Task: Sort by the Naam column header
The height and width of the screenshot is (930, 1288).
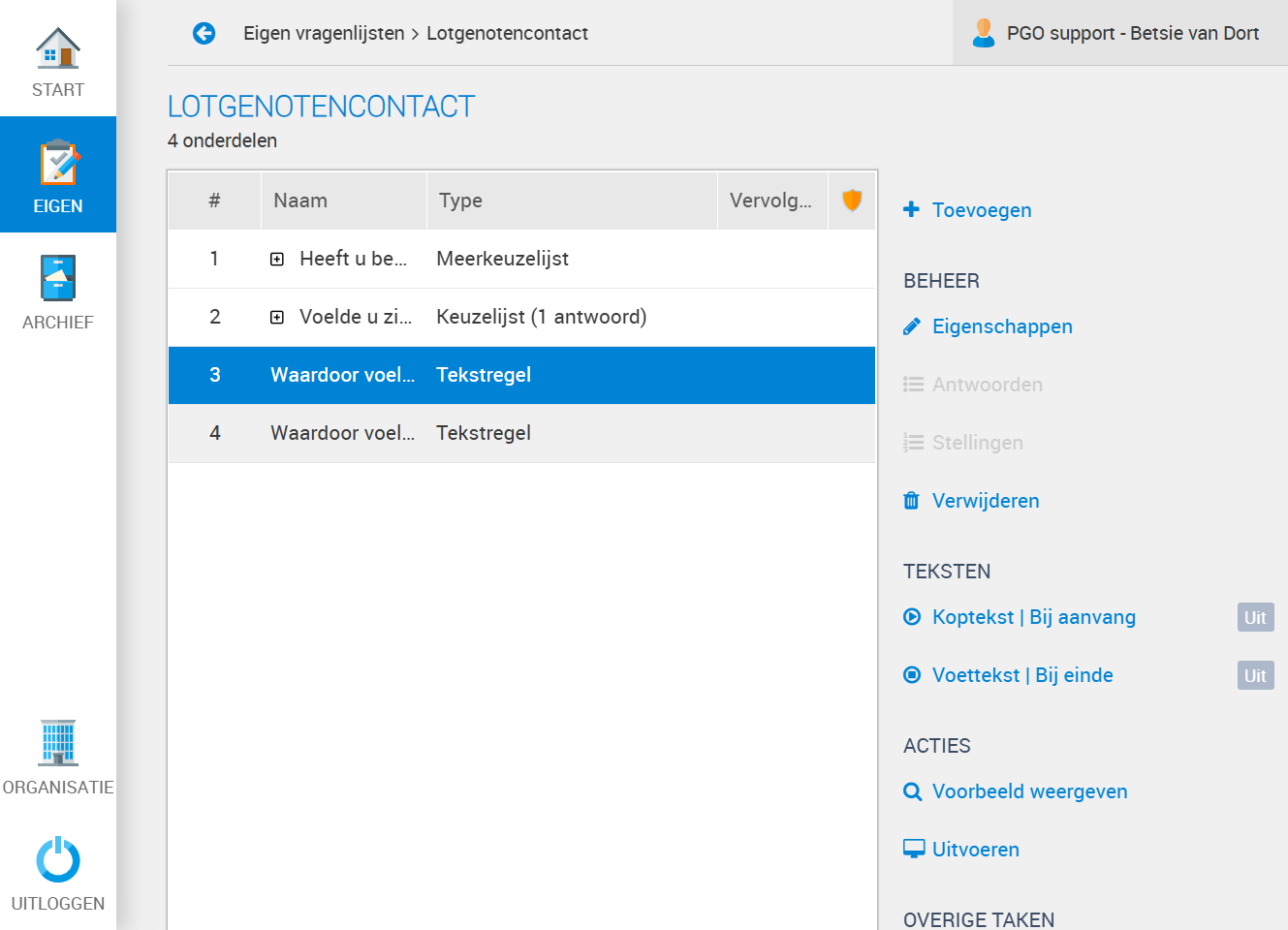Action: coord(344,201)
